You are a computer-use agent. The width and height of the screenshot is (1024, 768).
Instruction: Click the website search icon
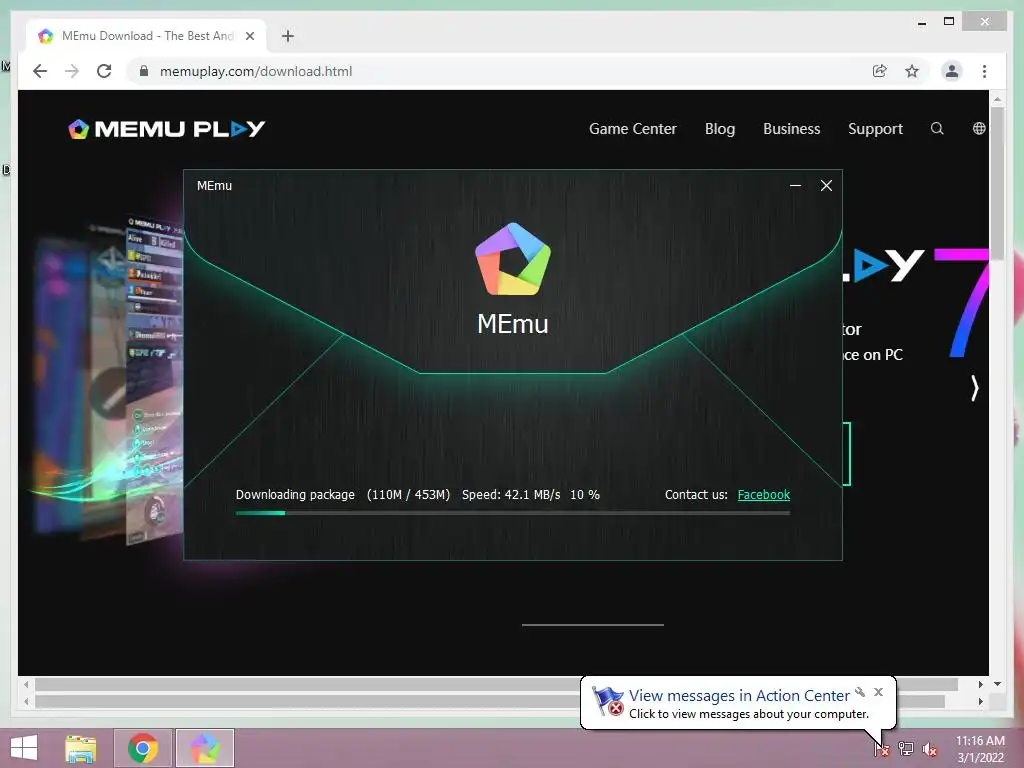tap(937, 129)
